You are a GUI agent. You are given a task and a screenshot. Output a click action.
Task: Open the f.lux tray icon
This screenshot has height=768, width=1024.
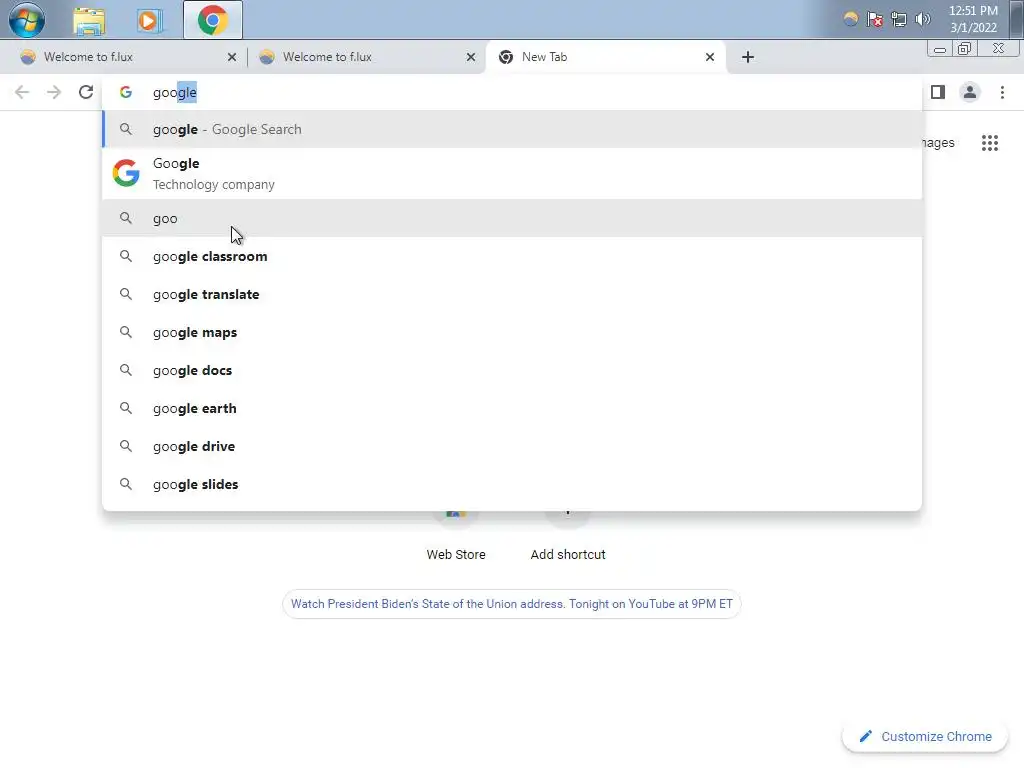pos(850,19)
